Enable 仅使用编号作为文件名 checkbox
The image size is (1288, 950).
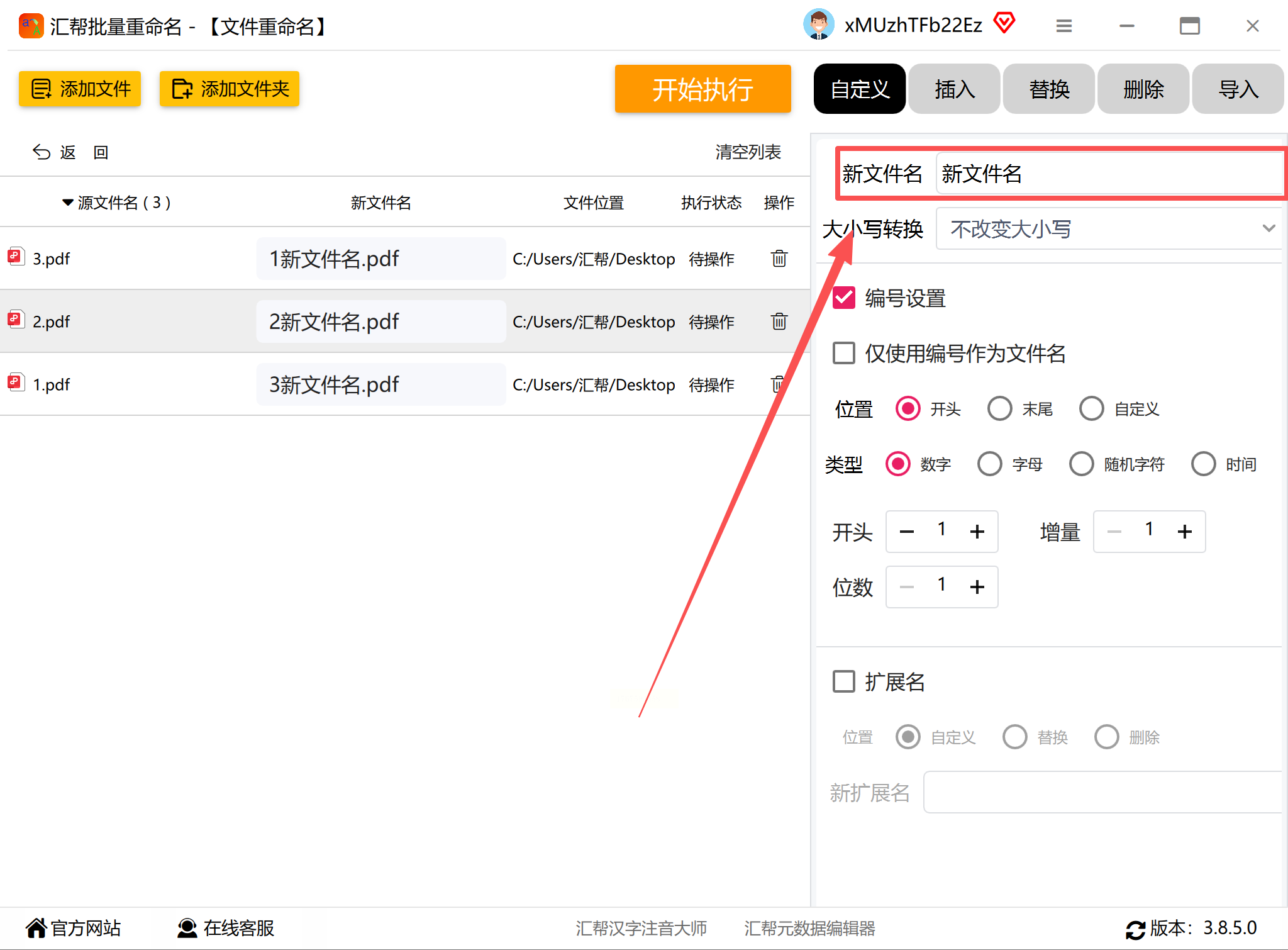pos(844,353)
